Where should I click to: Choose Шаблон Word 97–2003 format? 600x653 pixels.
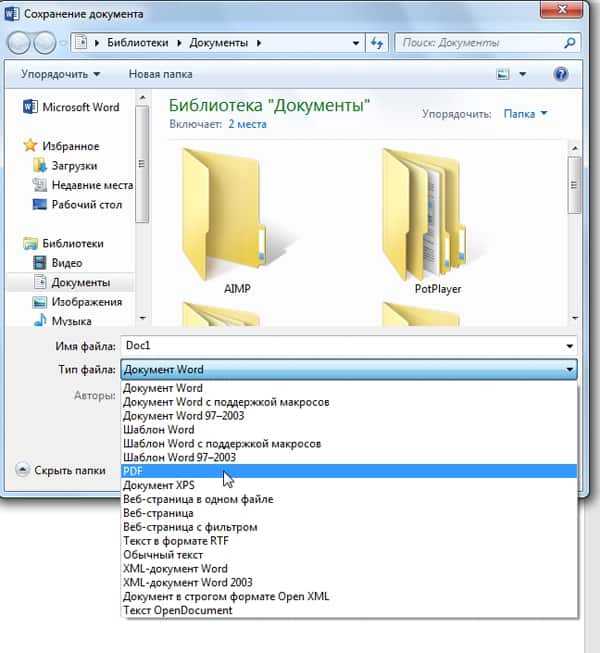tap(349, 458)
